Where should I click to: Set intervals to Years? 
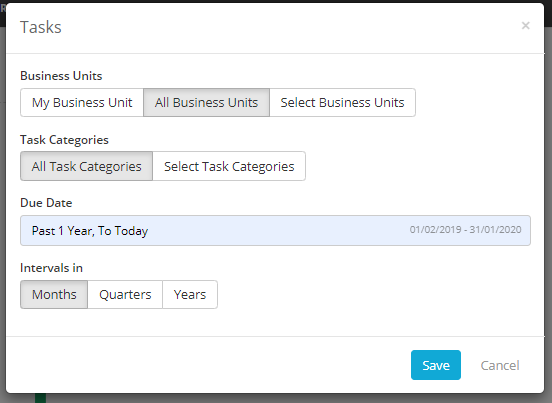[190, 295]
